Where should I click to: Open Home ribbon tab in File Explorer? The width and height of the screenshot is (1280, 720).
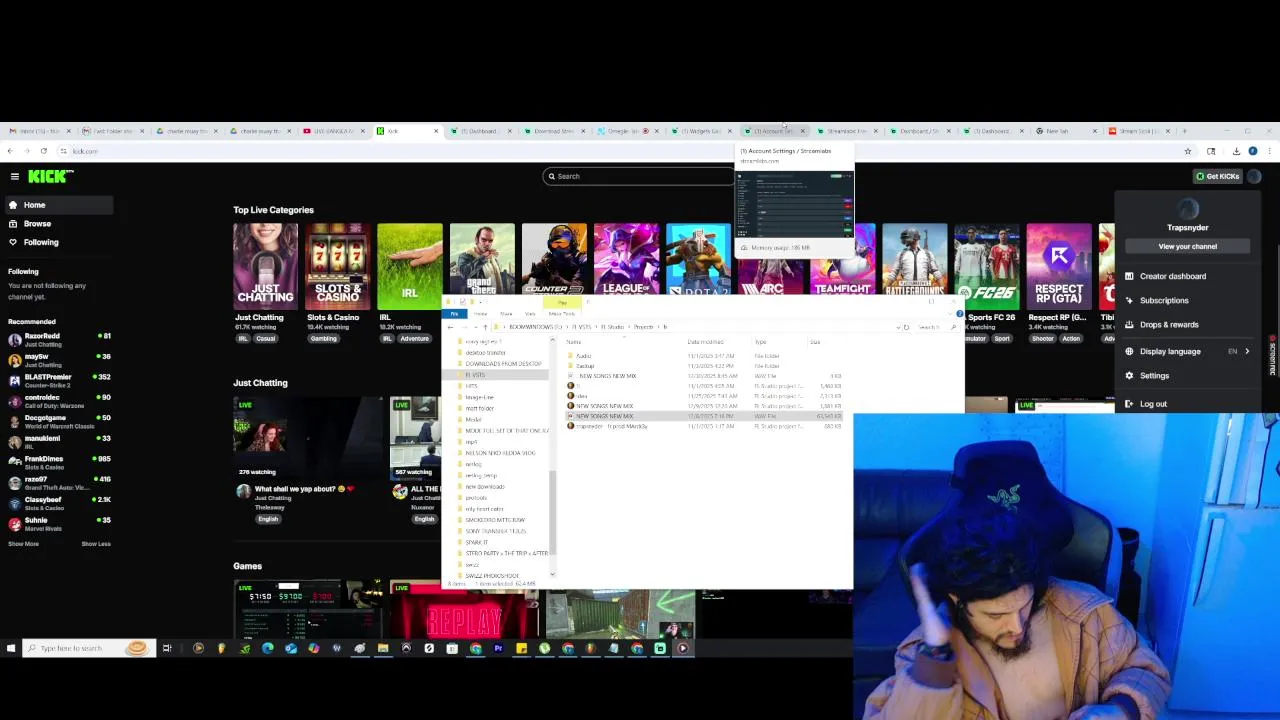[x=480, y=314]
